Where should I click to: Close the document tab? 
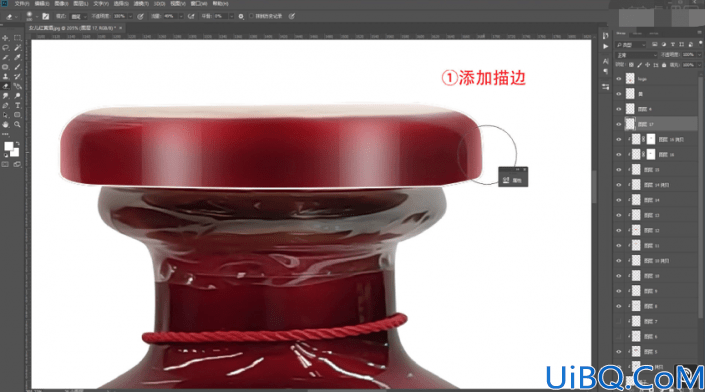click(x=120, y=28)
